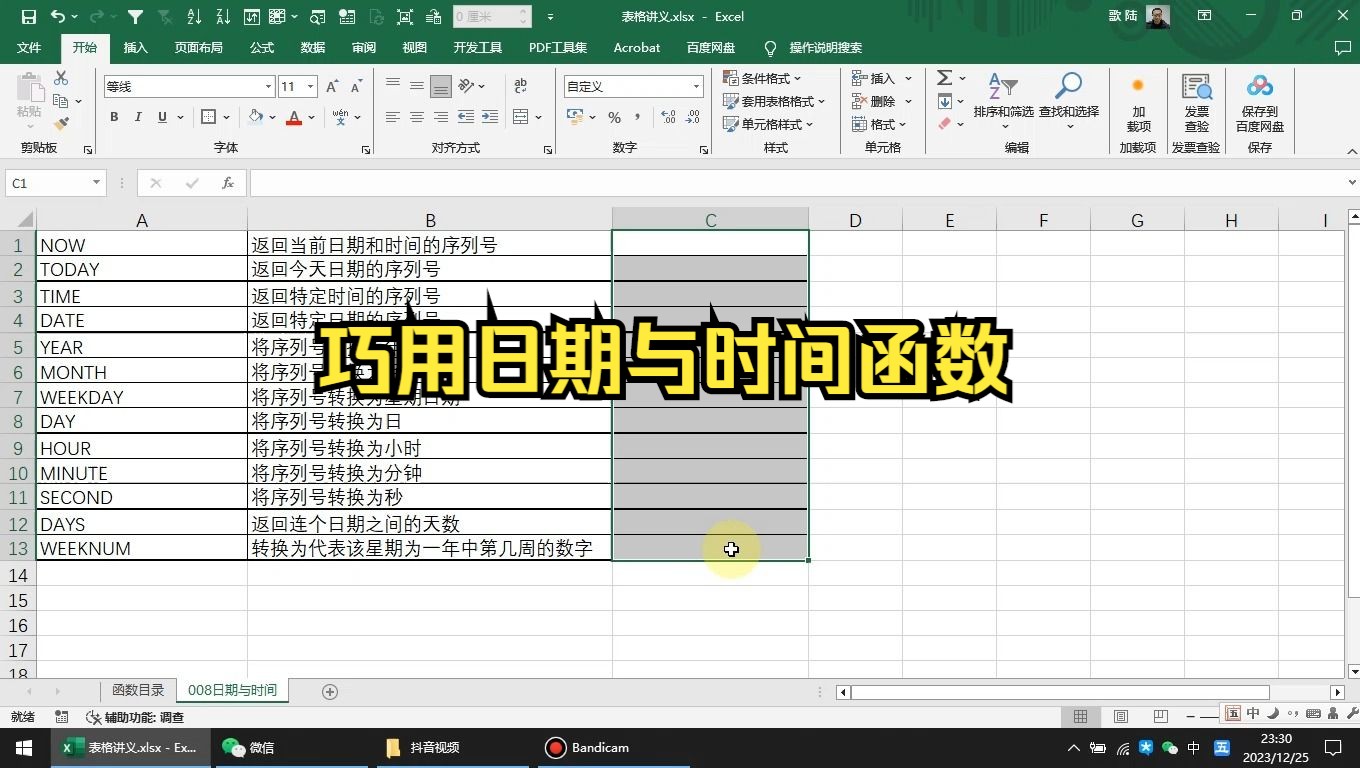This screenshot has height=768, width=1360.
Task: Expand the font size dropdown
Action: [310, 86]
